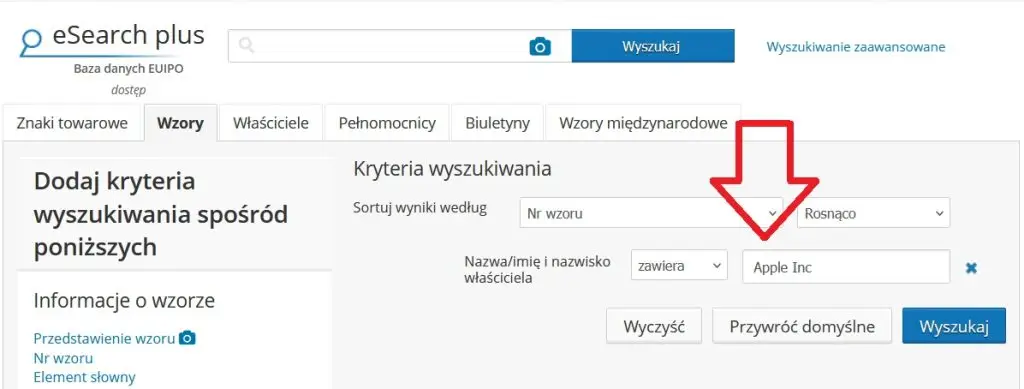
Task: Open the Rosnąco sort order dropdown
Action: click(874, 213)
